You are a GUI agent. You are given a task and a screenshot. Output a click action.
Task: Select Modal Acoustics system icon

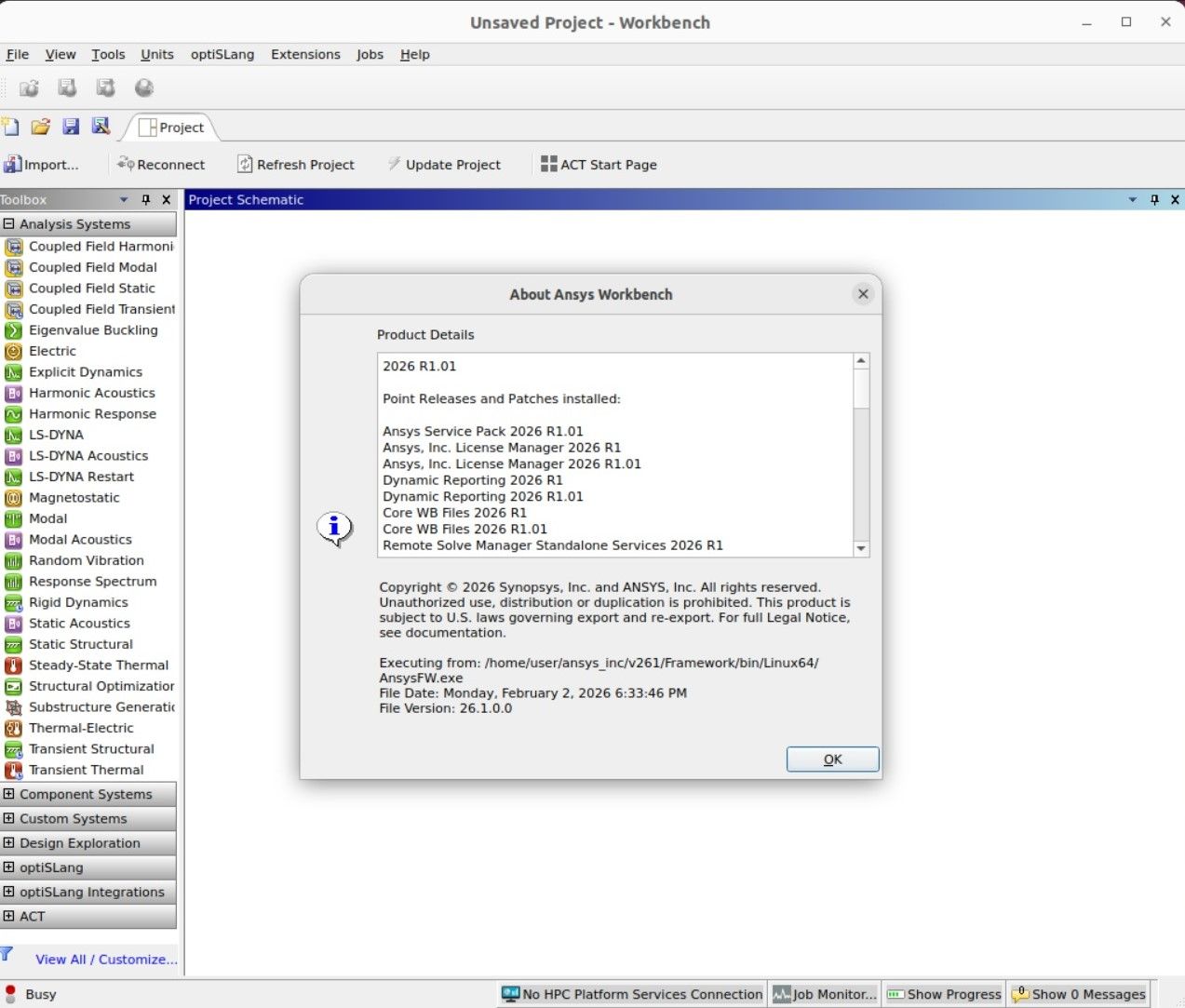point(14,540)
